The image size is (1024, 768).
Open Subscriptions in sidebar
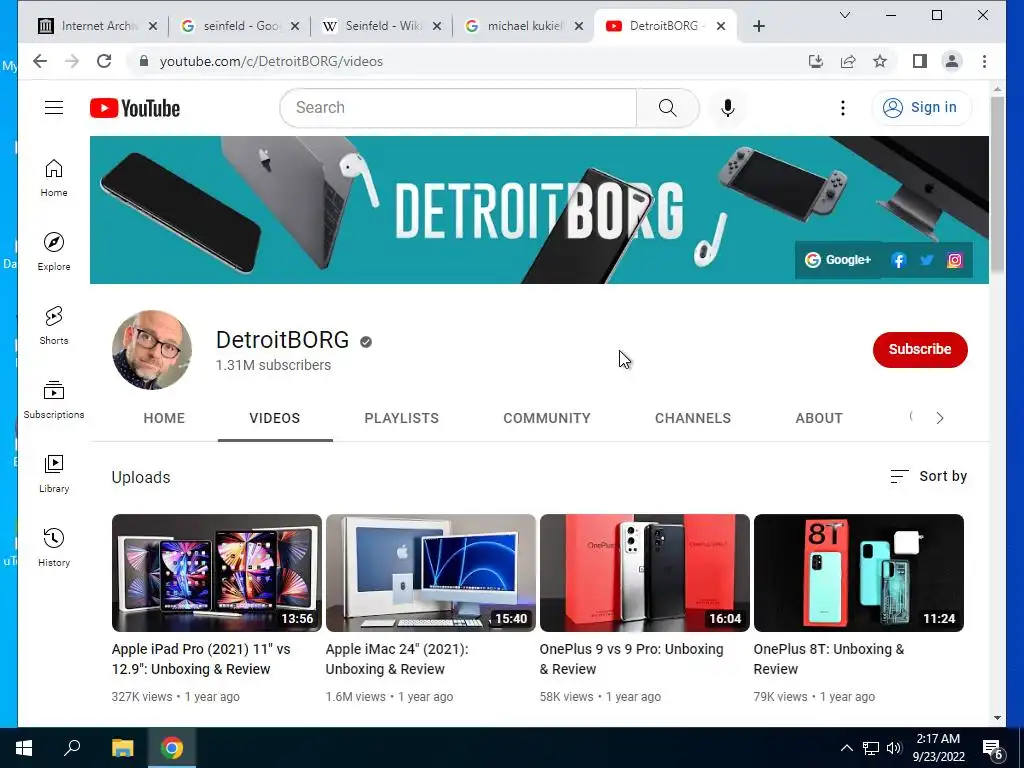(x=54, y=399)
